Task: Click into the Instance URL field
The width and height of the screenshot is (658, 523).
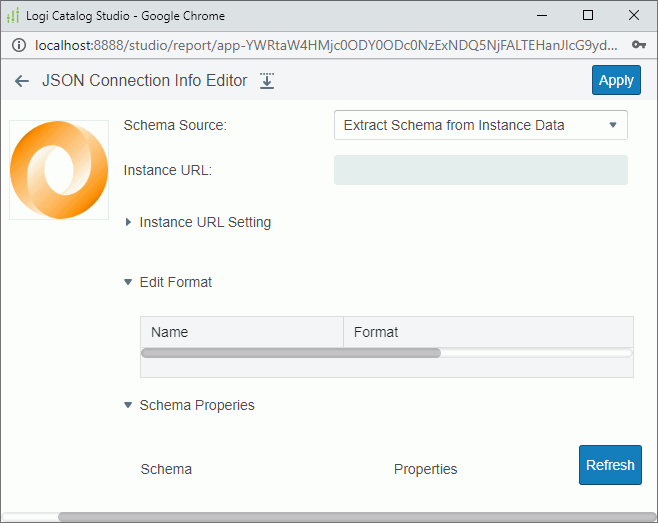Action: click(480, 170)
